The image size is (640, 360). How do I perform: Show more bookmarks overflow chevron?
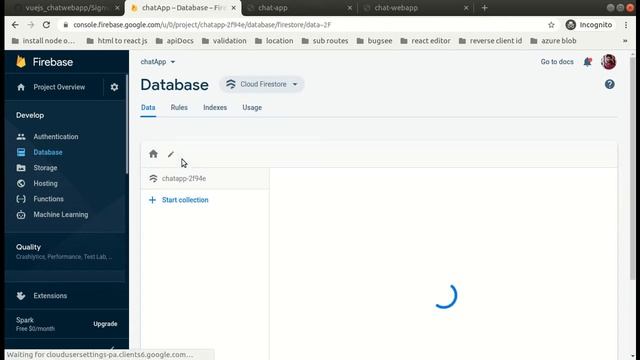[x=625, y=41]
